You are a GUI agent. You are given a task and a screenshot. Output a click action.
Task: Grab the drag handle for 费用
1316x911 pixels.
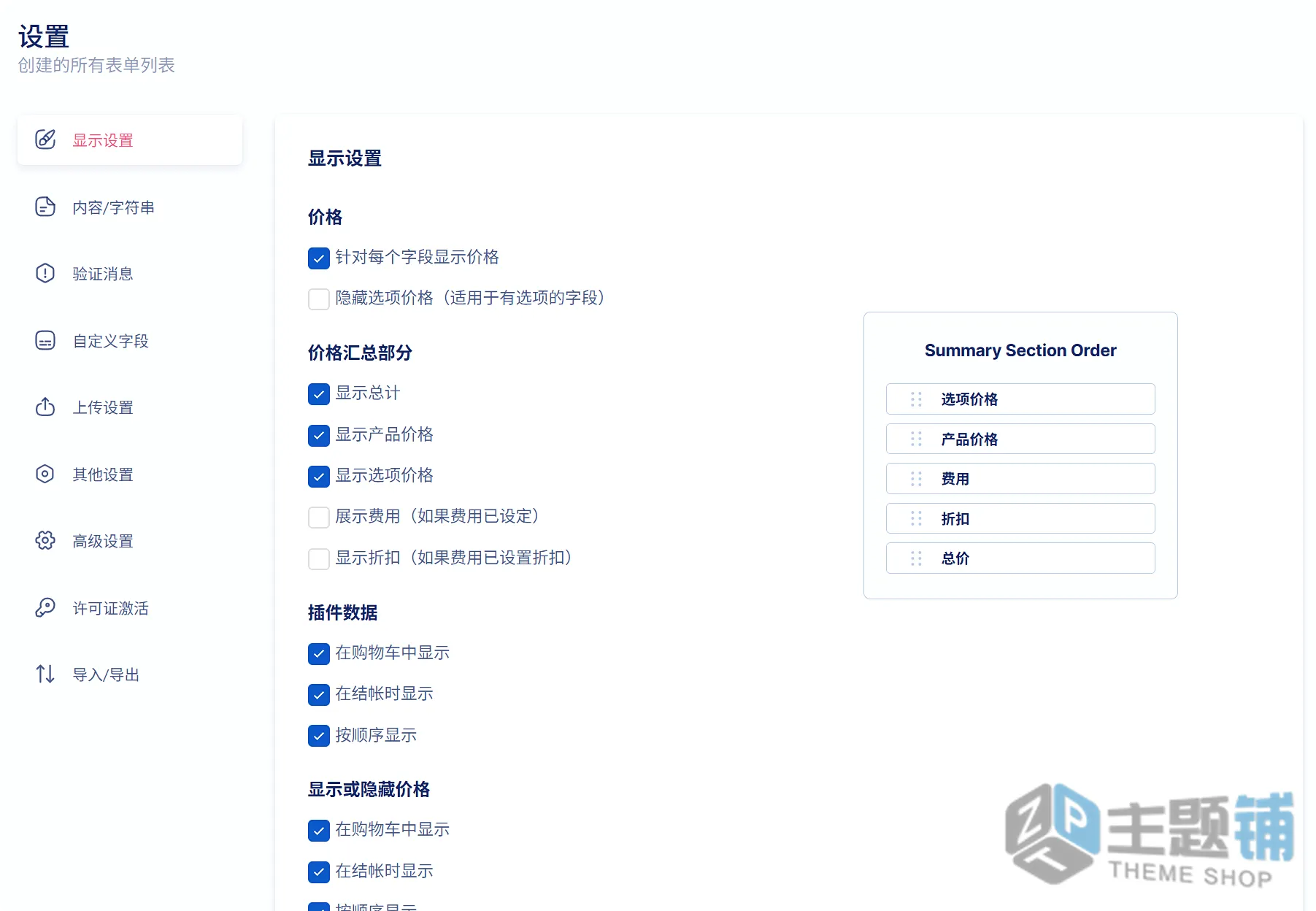[x=916, y=479]
